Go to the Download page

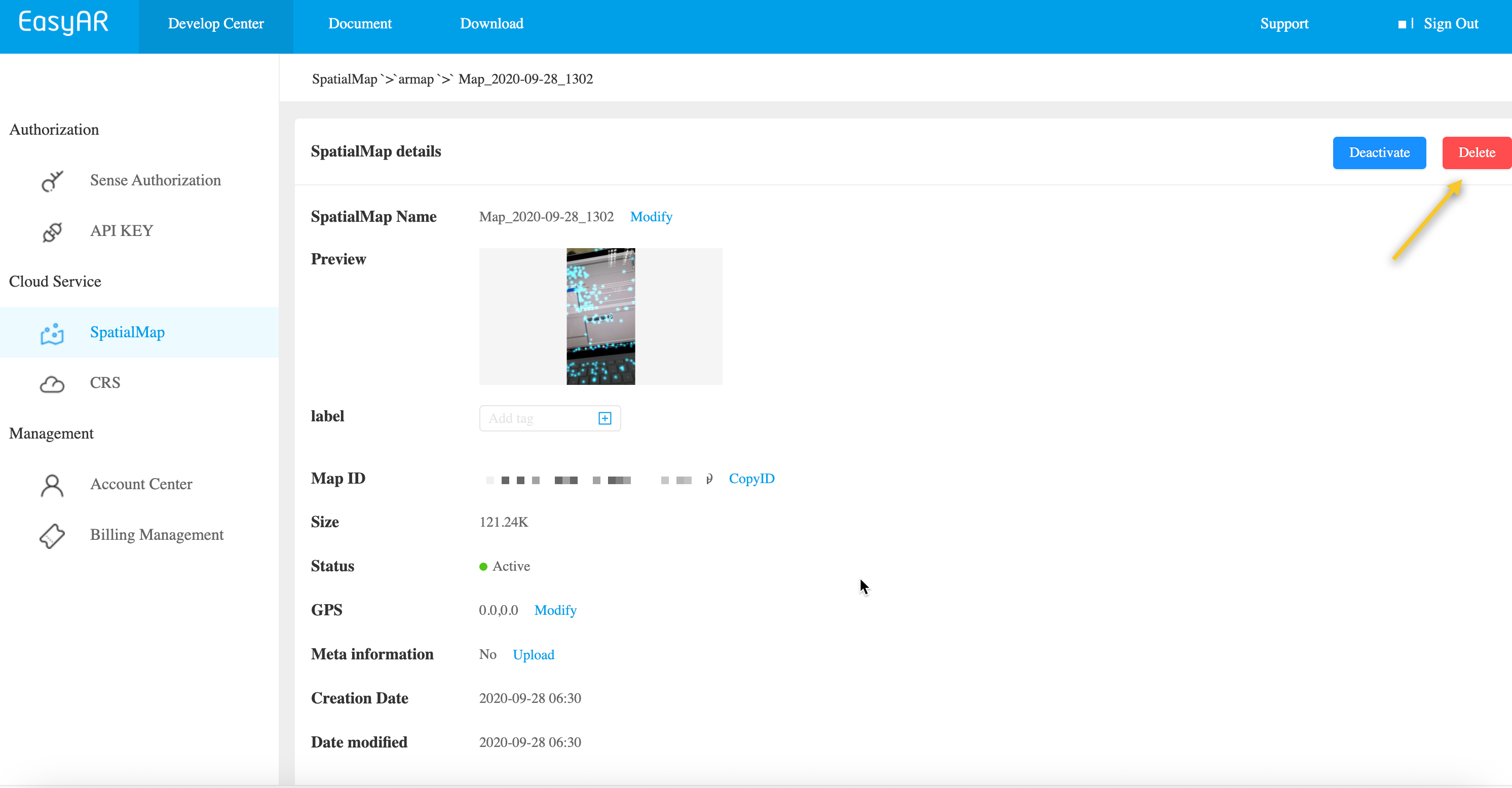pyautogui.click(x=492, y=24)
